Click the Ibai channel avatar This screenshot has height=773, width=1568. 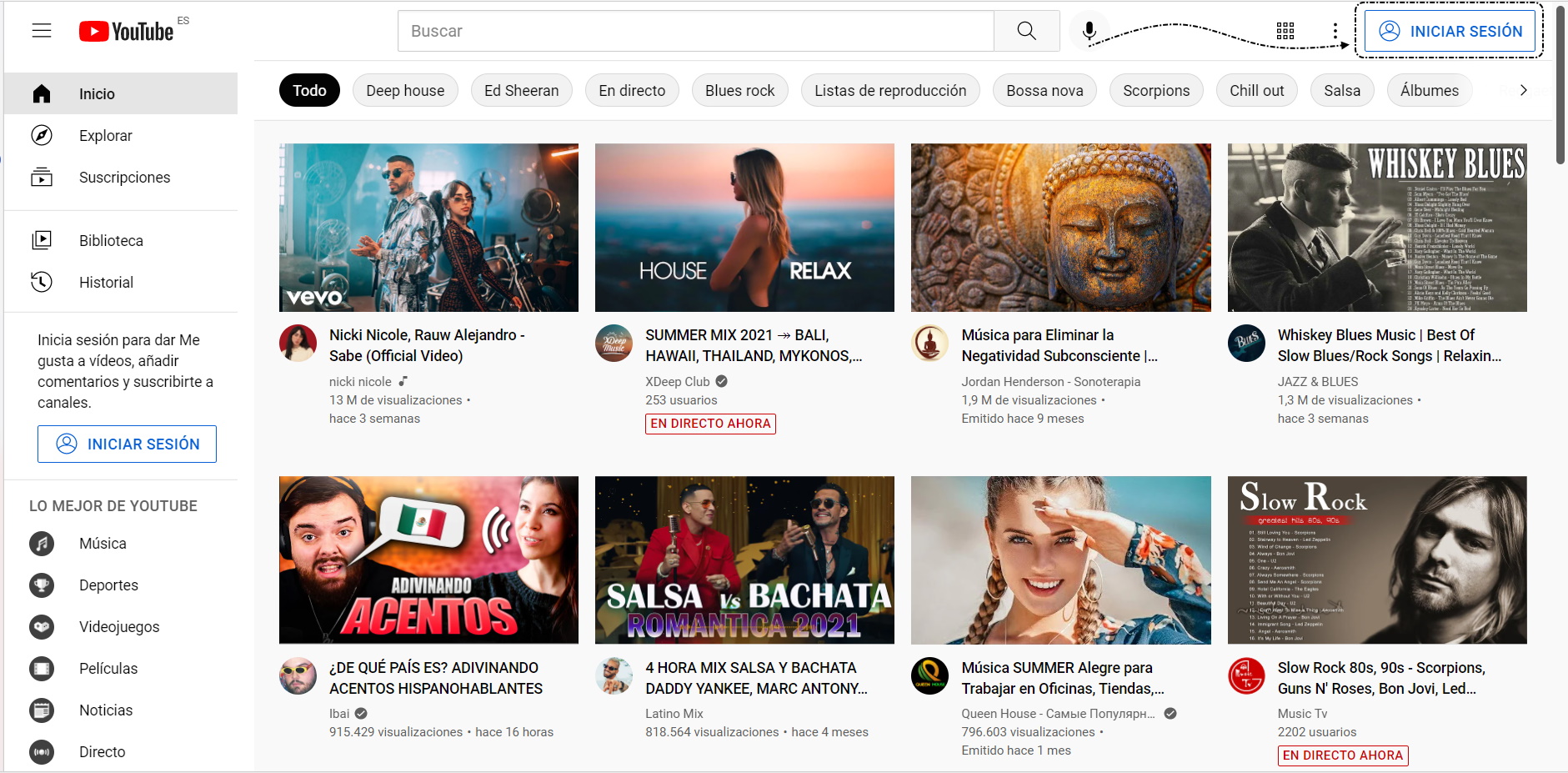[x=298, y=675]
